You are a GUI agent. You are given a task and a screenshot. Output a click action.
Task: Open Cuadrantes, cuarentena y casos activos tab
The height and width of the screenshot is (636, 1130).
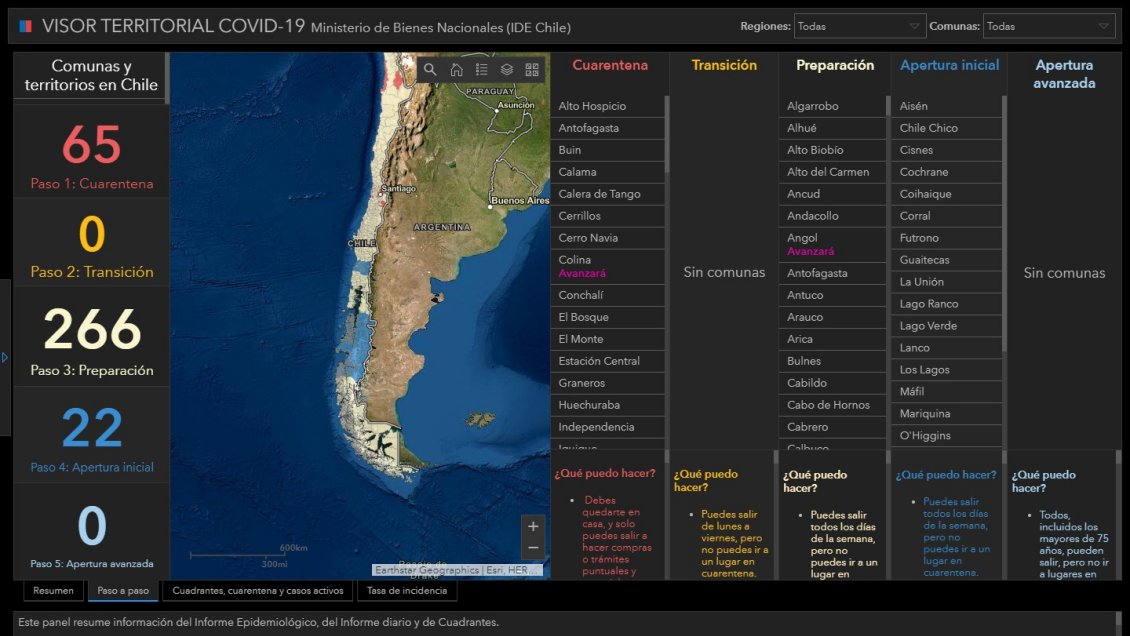(257, 591)
